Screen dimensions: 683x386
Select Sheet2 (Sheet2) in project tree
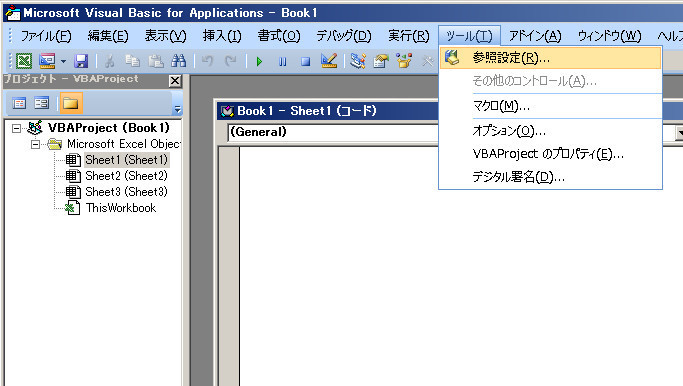126,176
